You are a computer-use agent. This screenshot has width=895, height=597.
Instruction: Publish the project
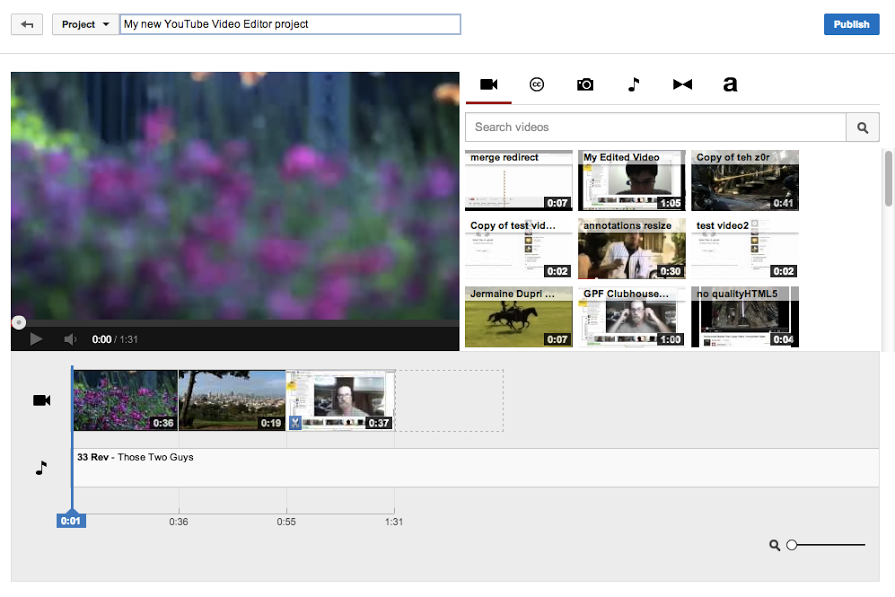[851, 23]
